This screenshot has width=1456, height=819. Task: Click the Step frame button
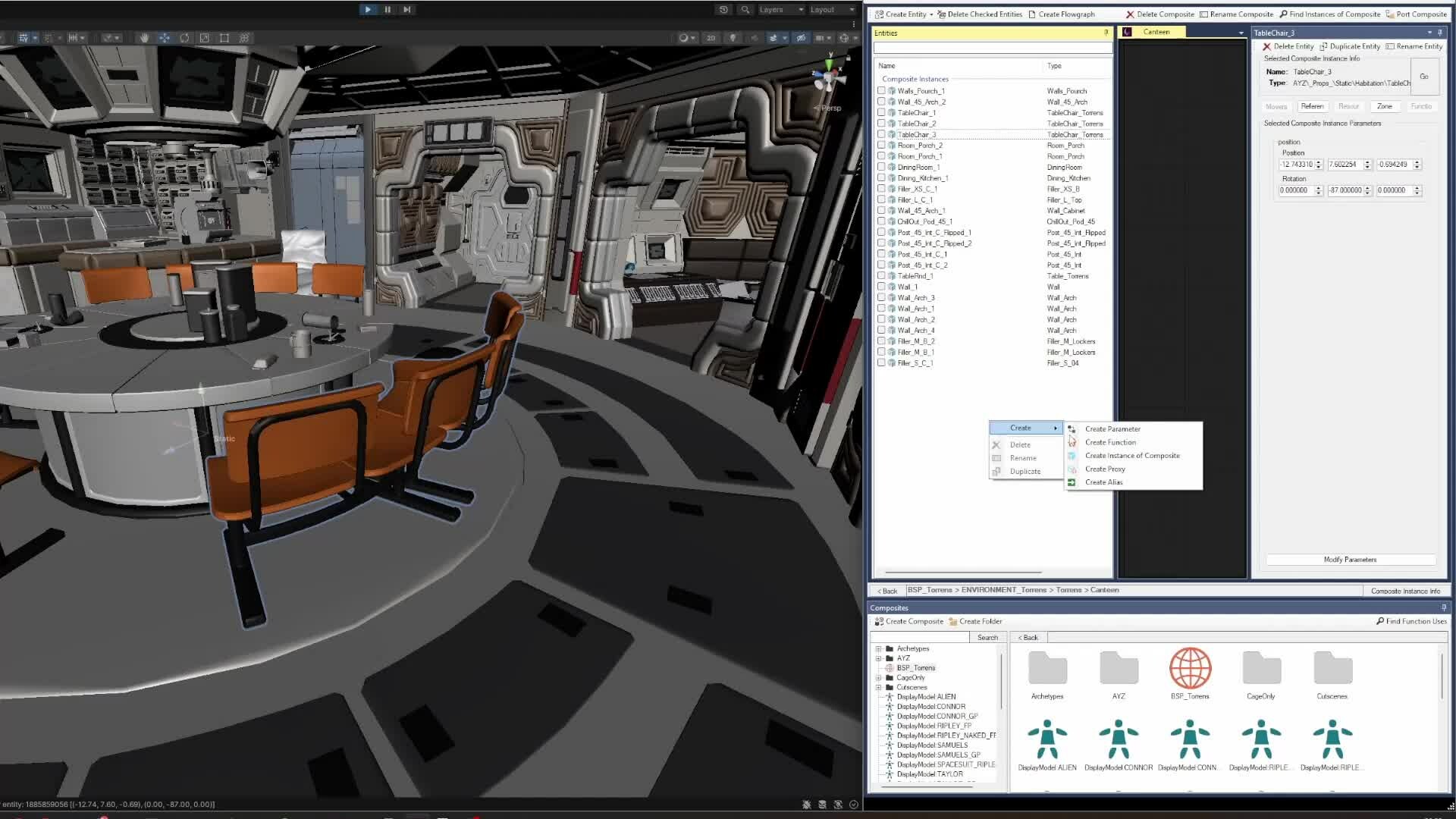[407, 10]
